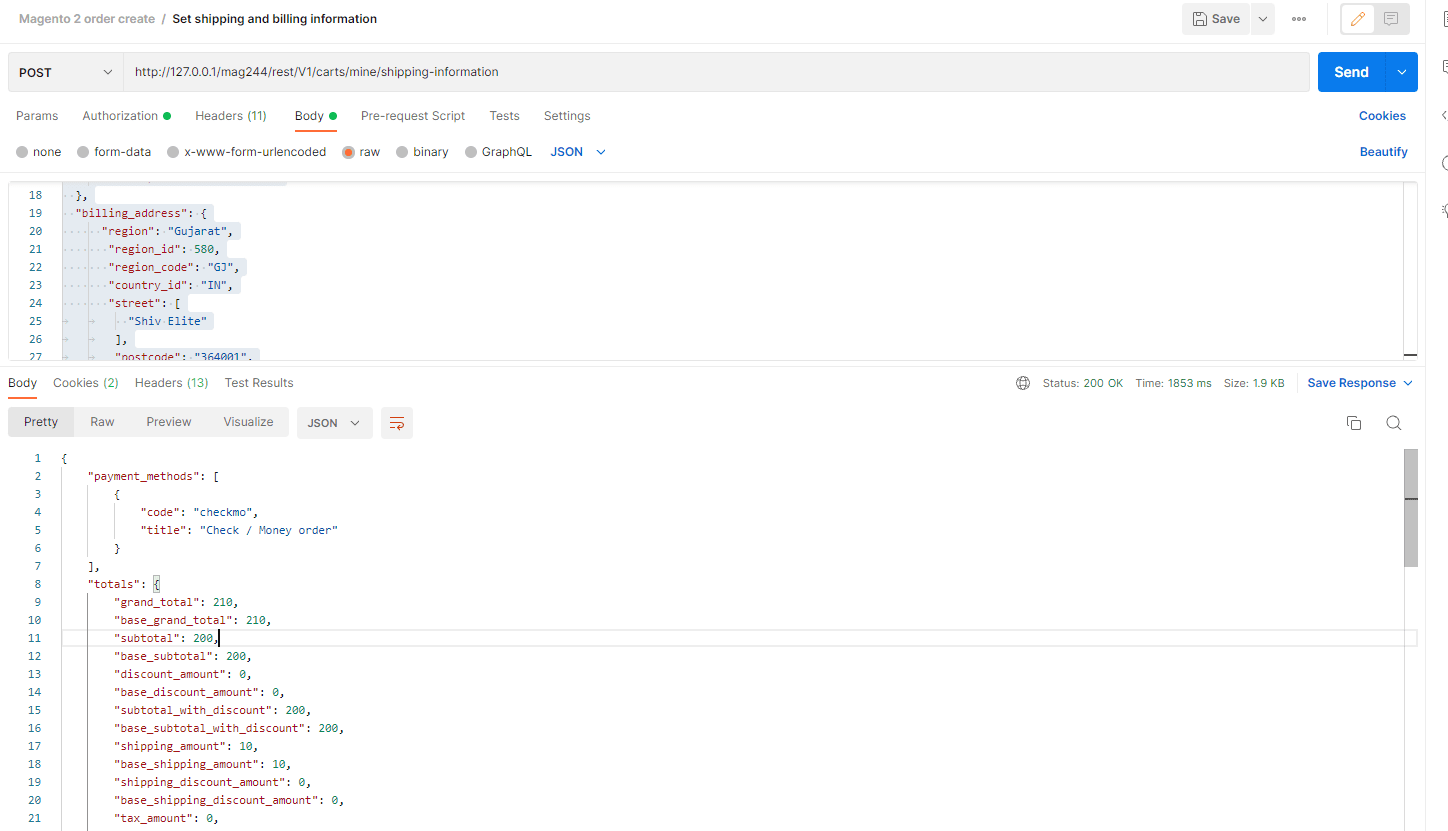This screenshot has height=831, width=1448.
Task: Open the POST method dropdown
Action: click(x=66, y=72)
